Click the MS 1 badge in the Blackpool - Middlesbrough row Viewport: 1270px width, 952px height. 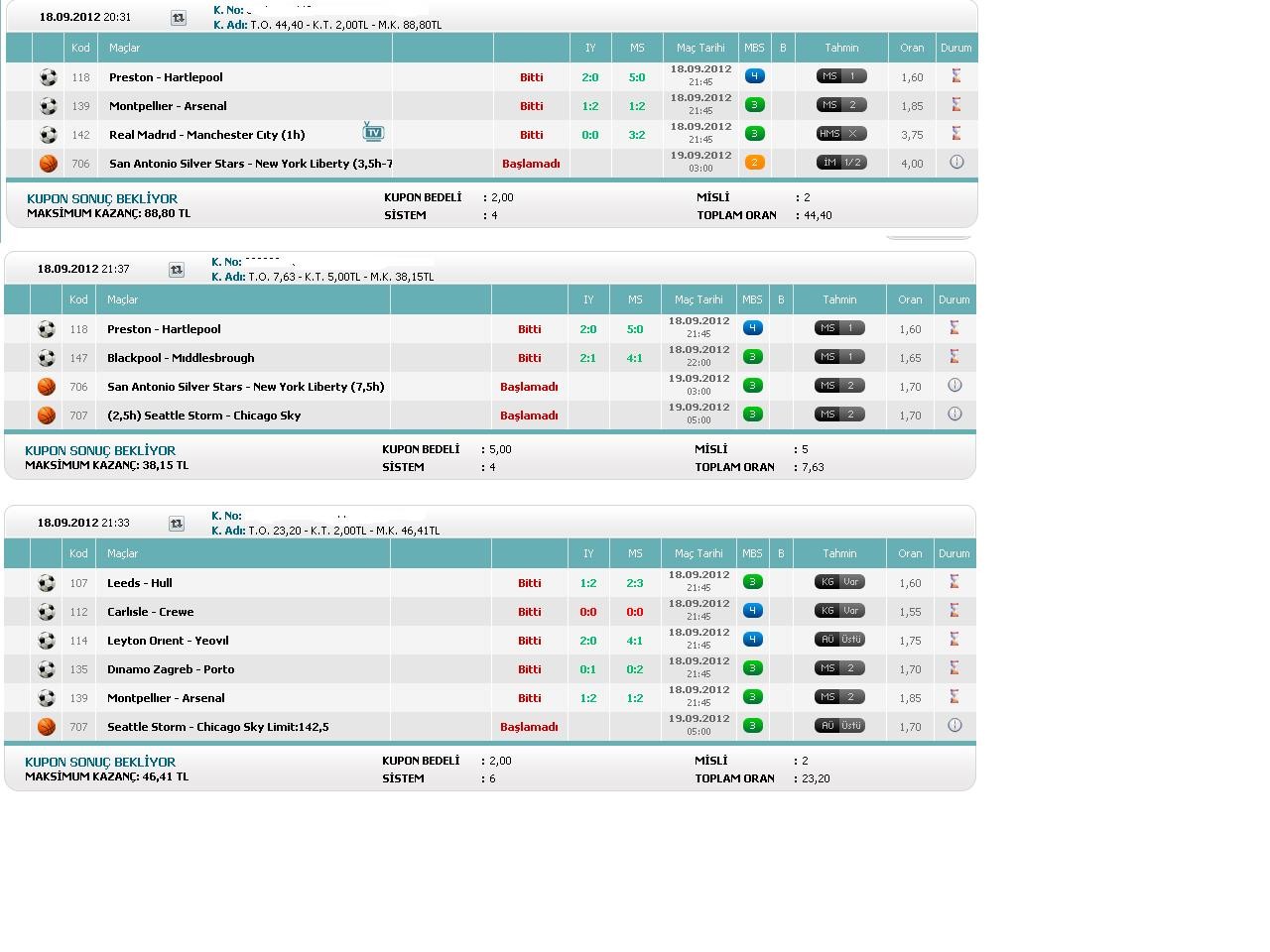click(x=839, y=357)
